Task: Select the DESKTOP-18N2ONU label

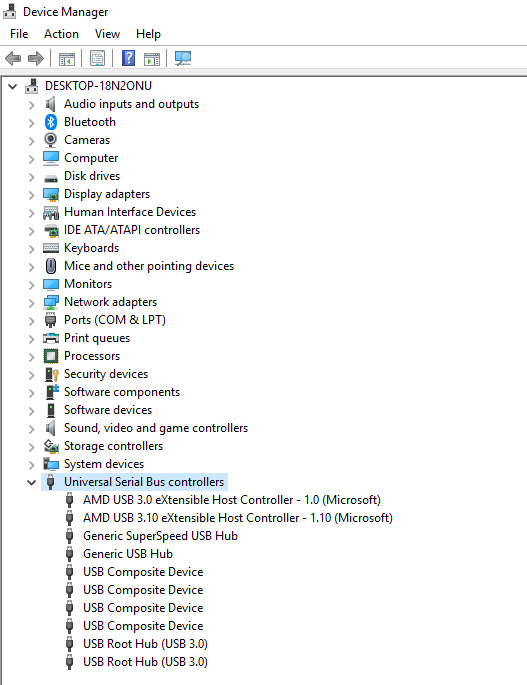Action: [x=98, y=86]
